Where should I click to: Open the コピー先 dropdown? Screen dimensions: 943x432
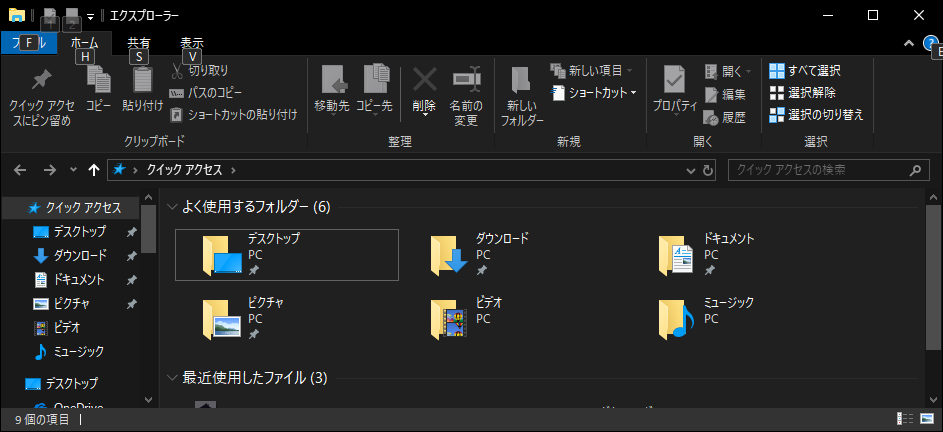click(374, 90)
